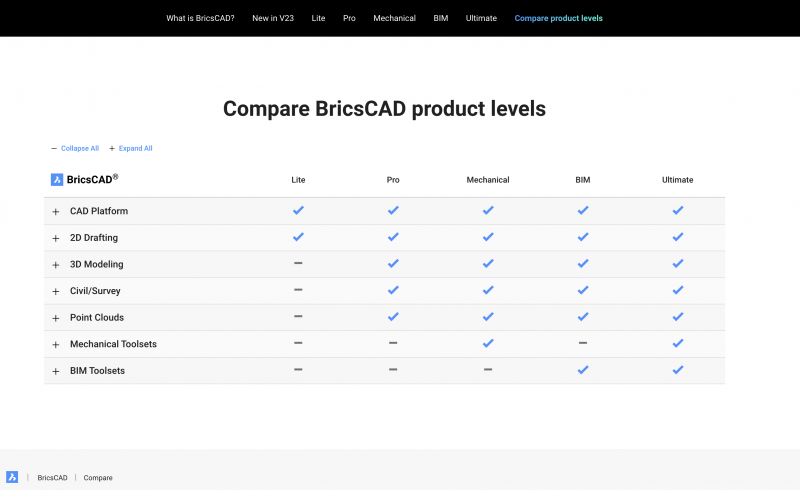Click Lite checkmark in 2D Drafting row
Screen dimensions: 800x490
298,237
